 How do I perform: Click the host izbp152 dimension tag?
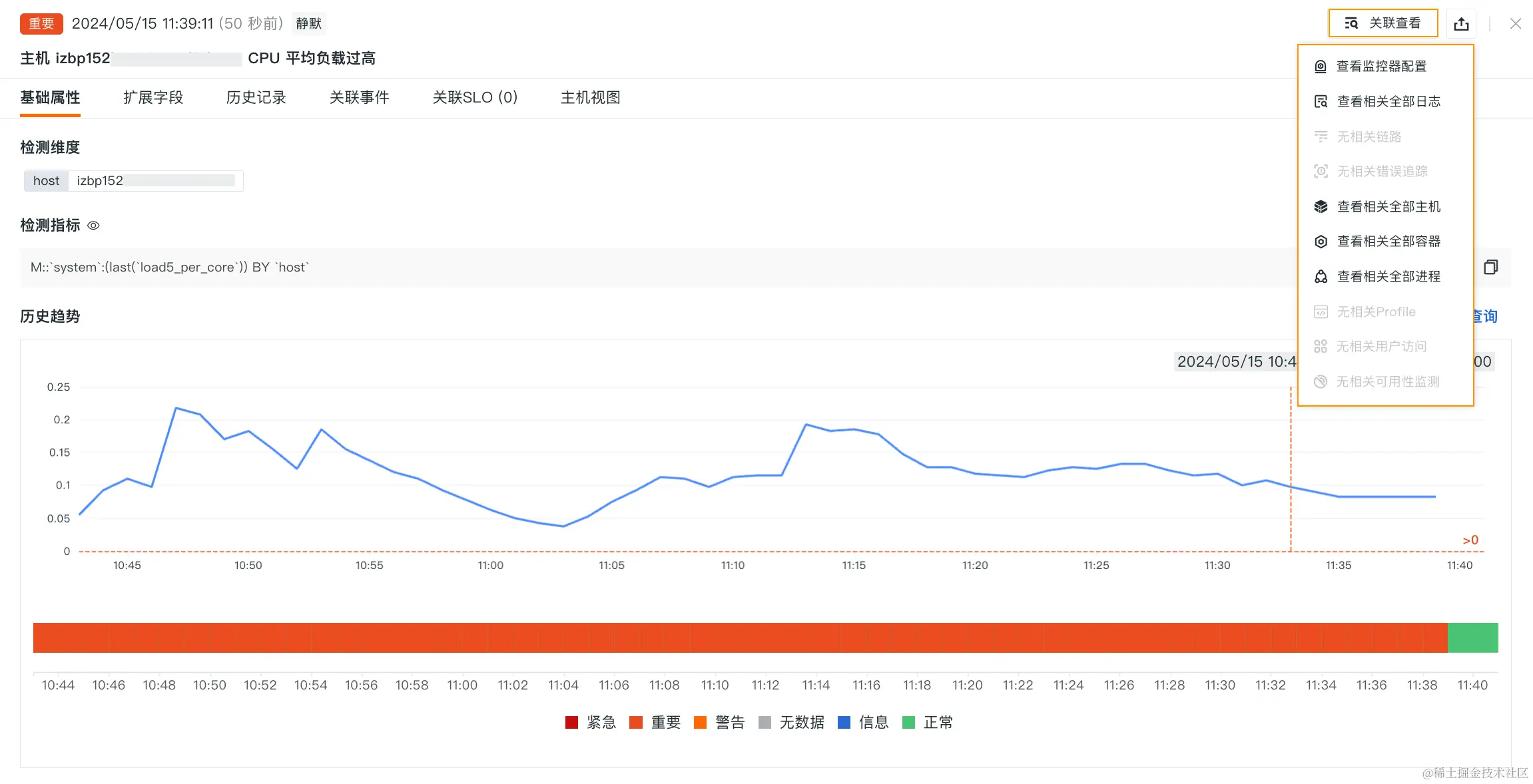point(133,181)
